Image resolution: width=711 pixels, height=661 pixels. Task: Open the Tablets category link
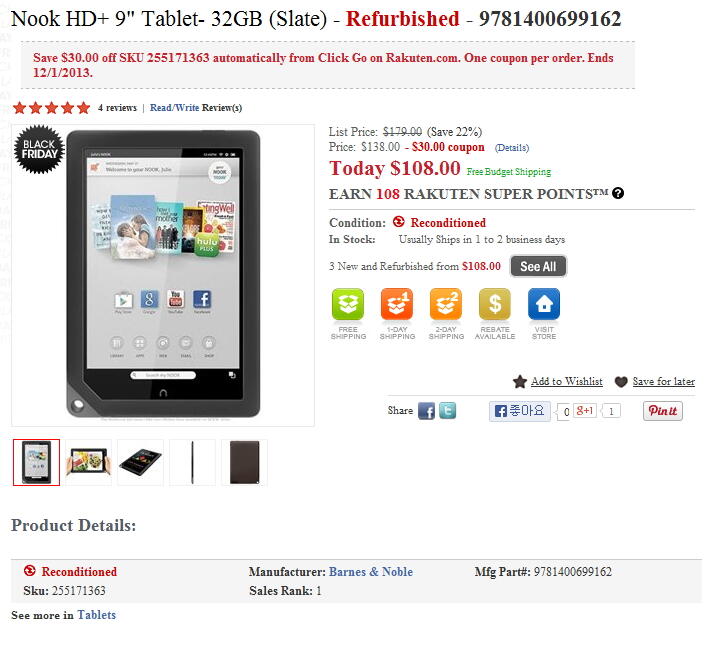[x=97, y=615]
